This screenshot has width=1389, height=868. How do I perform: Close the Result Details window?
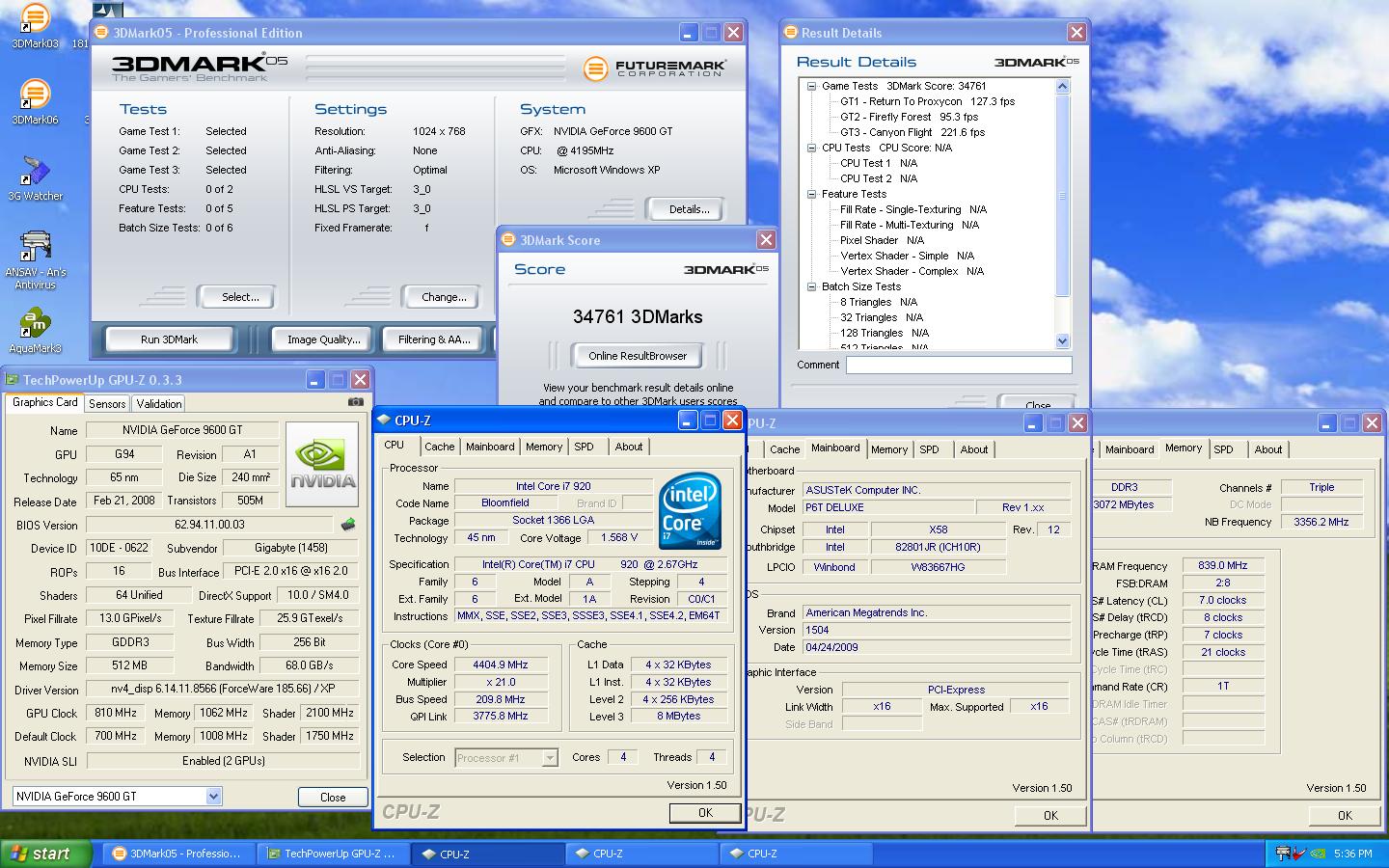click(1076, 33)
